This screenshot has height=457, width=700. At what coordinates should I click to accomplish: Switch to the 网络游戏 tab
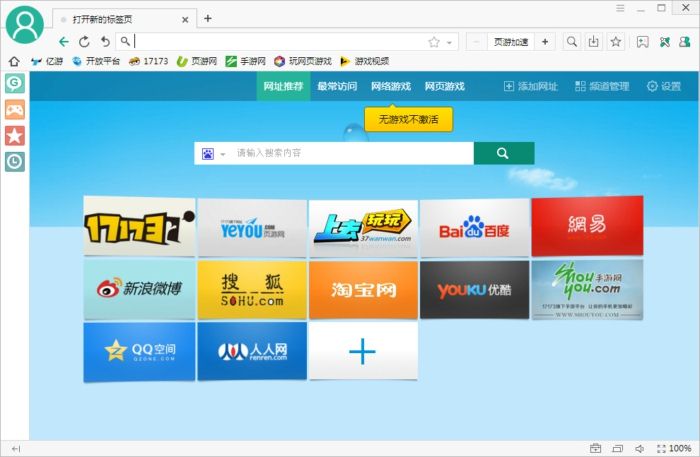click(391, 86)
